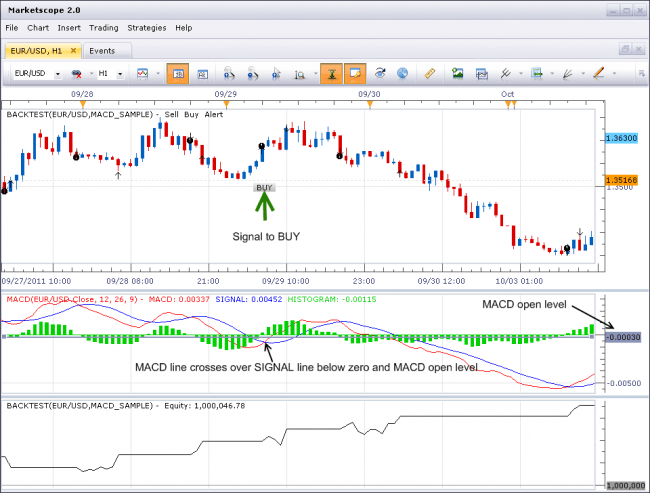
Task: Expand the fan lines tool dropdown arrow
Action: tap(583, 74)
